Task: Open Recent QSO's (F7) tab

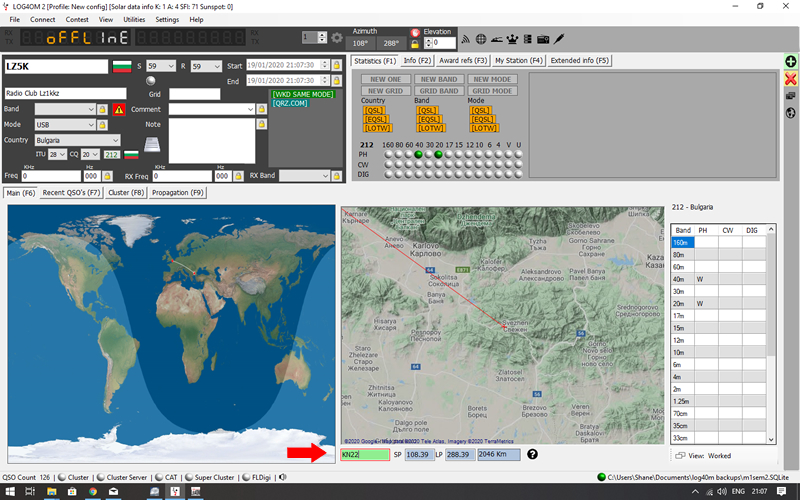Action: (71, 192)
